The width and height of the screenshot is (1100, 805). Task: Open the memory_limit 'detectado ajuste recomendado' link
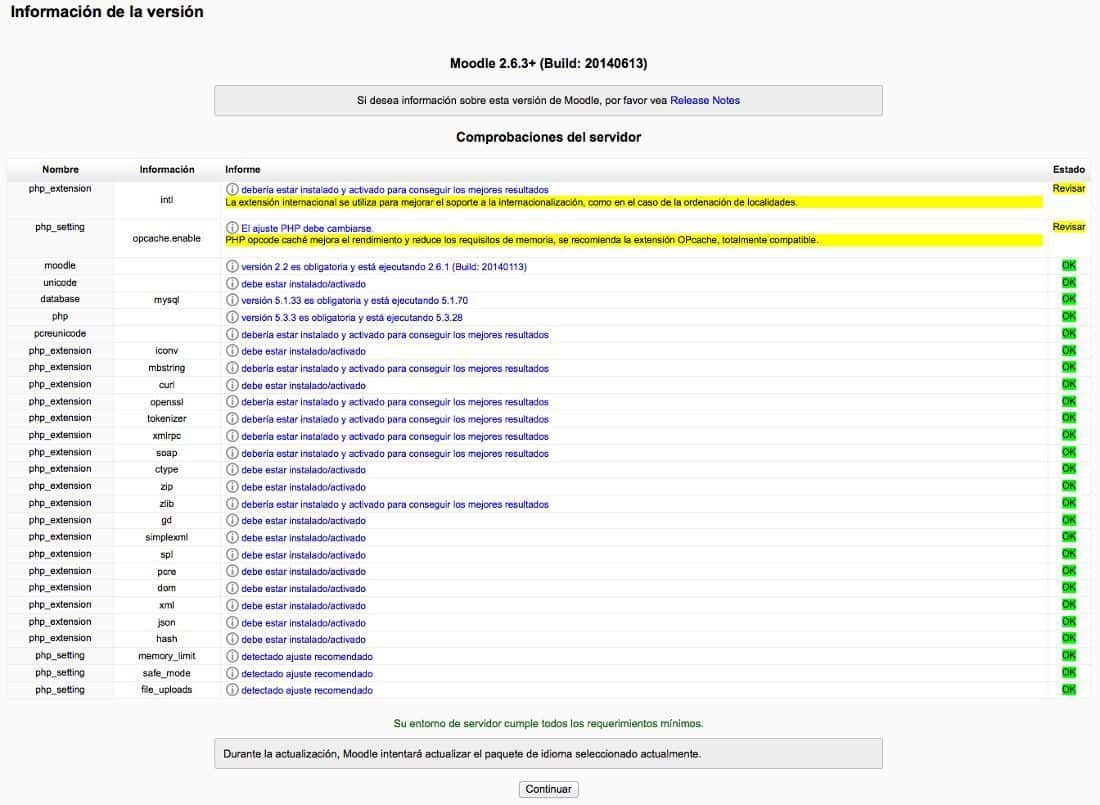[307, 657]
